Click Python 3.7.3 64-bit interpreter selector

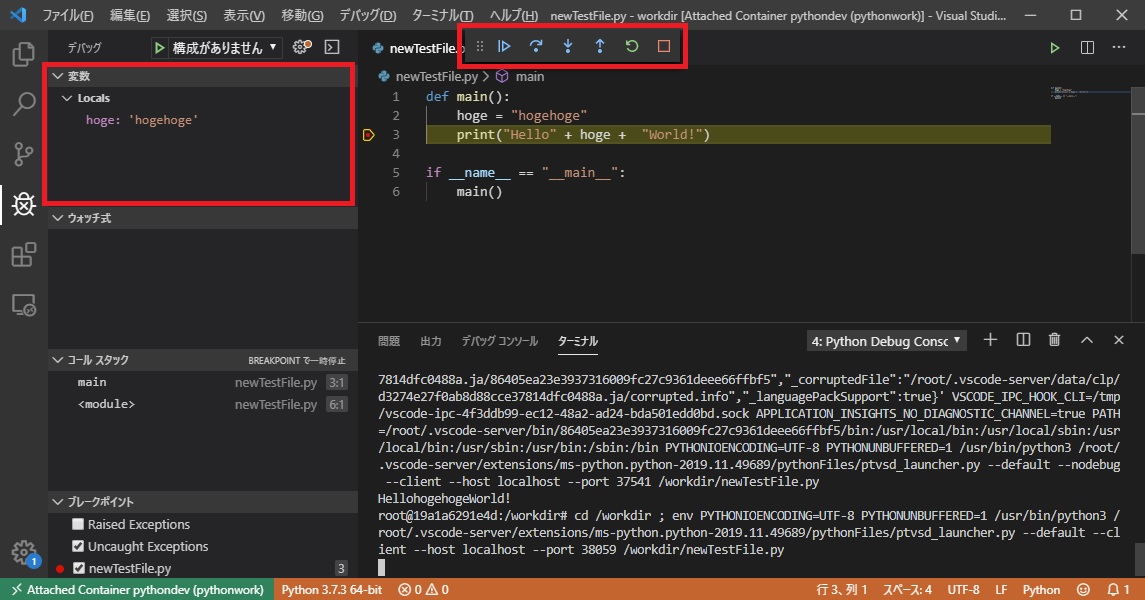point(332,589)
